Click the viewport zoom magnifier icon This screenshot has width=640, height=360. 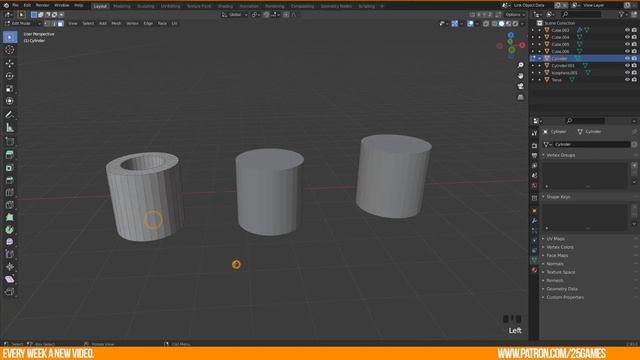(520, 65)
